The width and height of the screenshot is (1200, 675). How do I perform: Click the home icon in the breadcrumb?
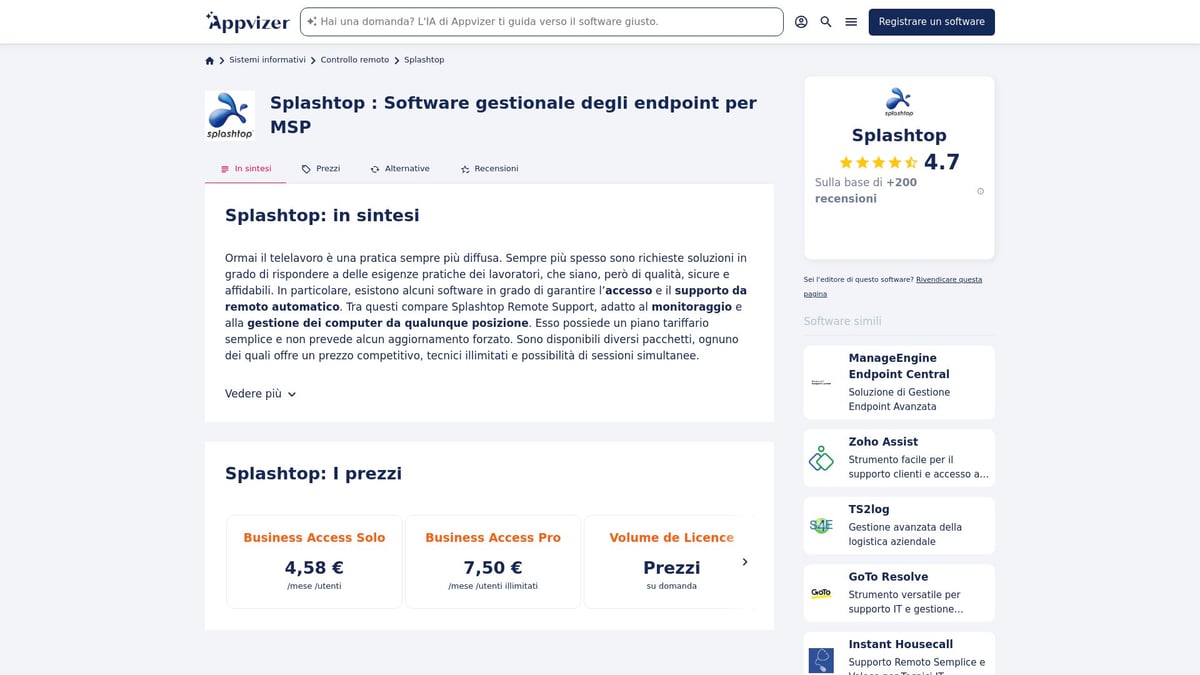pos(208,60)
